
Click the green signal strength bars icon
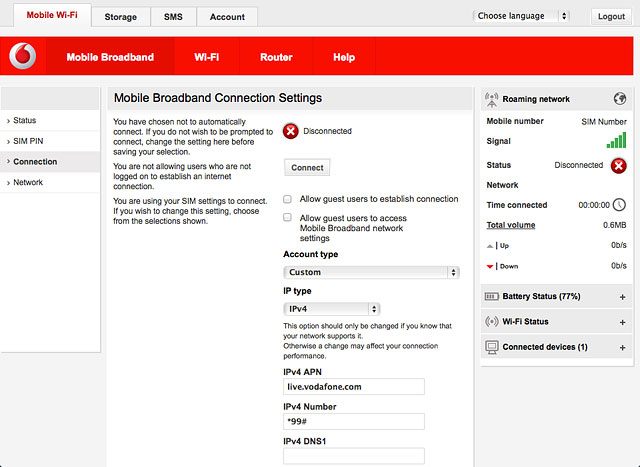(x=616, y=140)
